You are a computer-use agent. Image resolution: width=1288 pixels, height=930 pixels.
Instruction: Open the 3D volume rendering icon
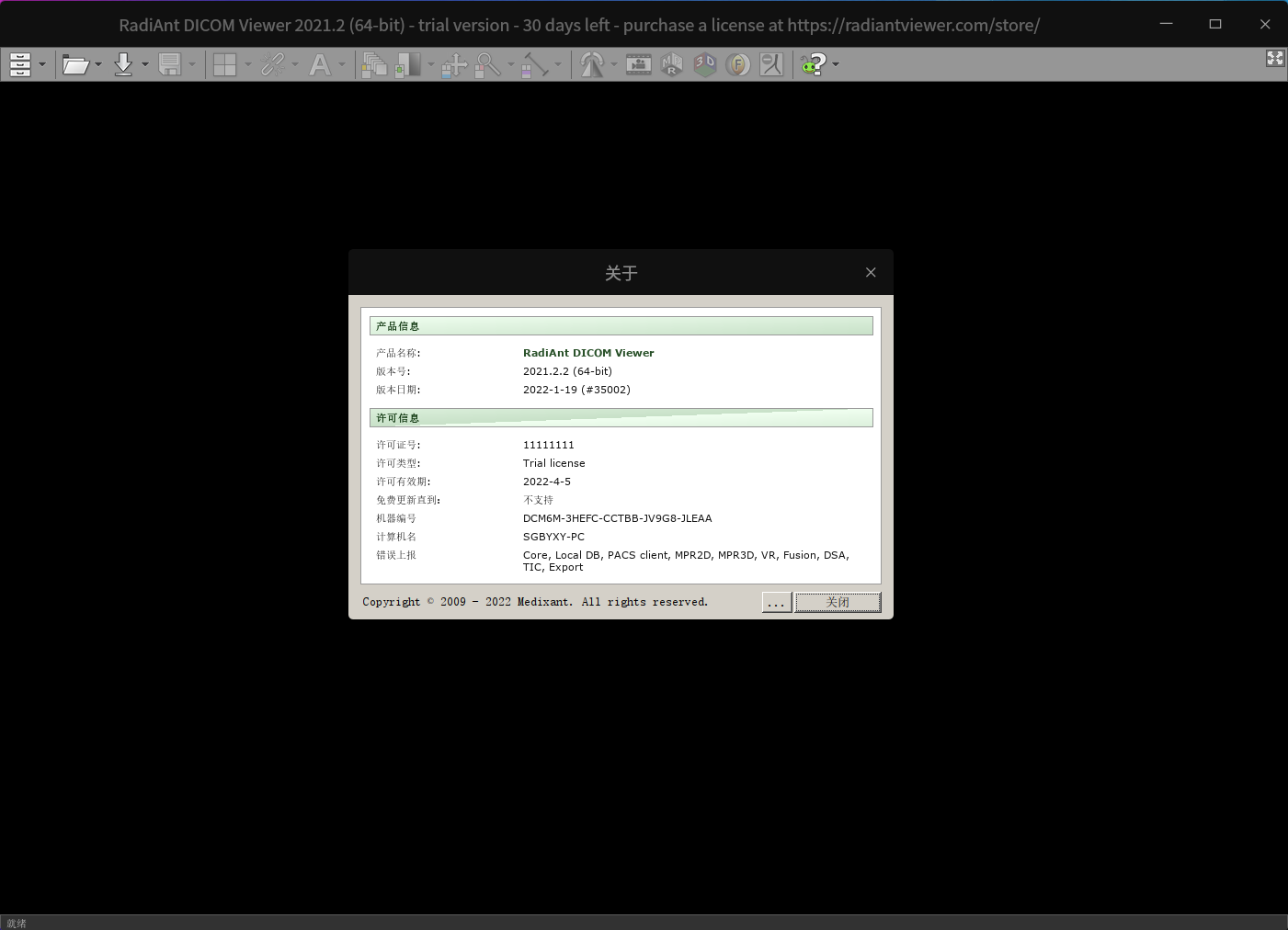point(705,64)
